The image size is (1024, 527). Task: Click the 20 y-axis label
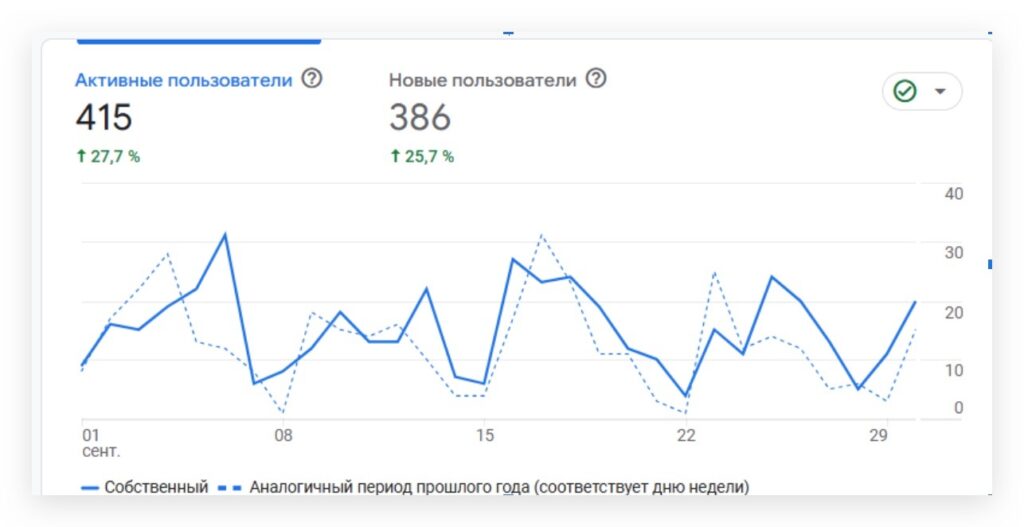[x=953, y=313]
